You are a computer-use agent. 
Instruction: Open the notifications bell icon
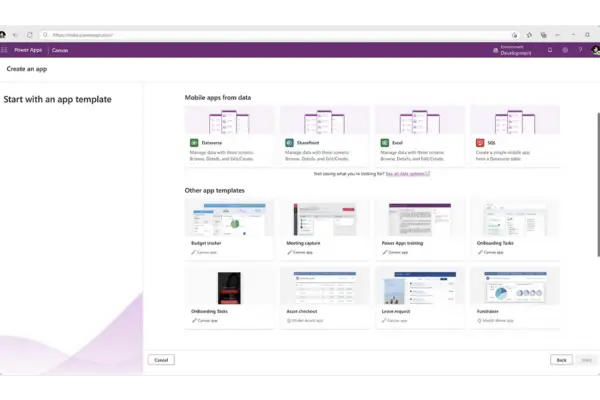[x=550, y=50]
